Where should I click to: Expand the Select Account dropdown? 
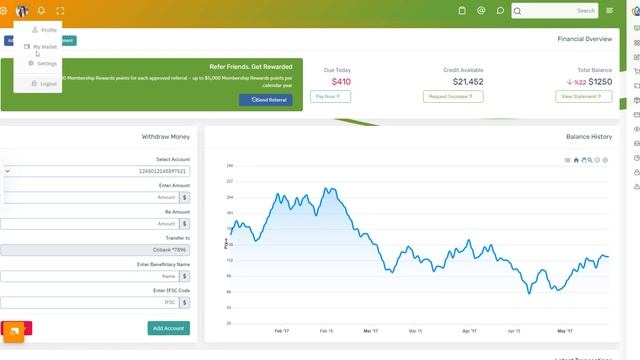point(95,171)
